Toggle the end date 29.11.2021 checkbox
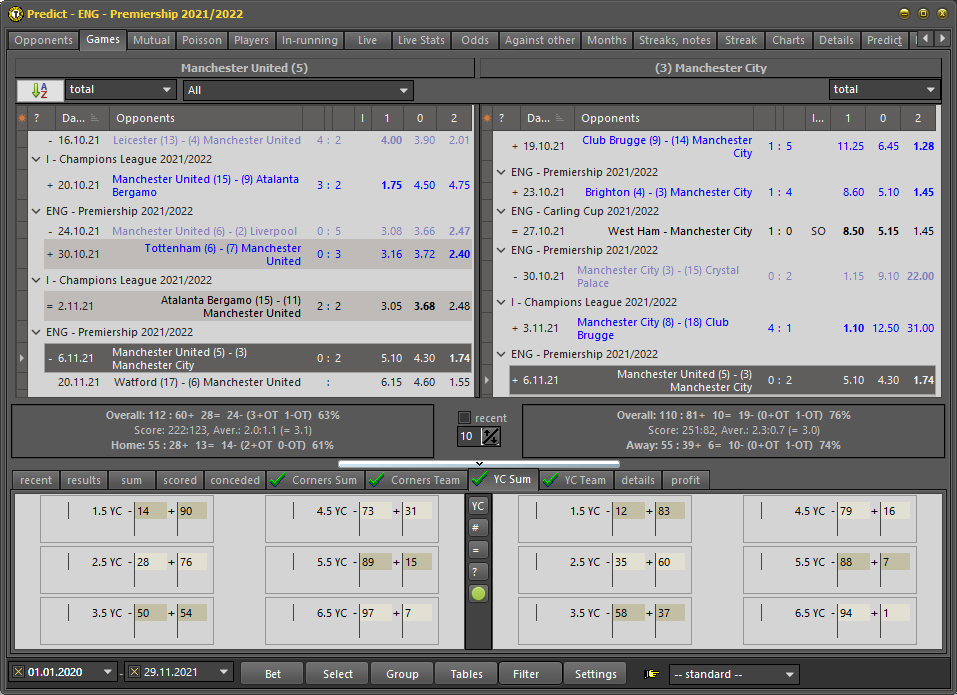This screenshot has width=957, height=695. pos(135,673)
